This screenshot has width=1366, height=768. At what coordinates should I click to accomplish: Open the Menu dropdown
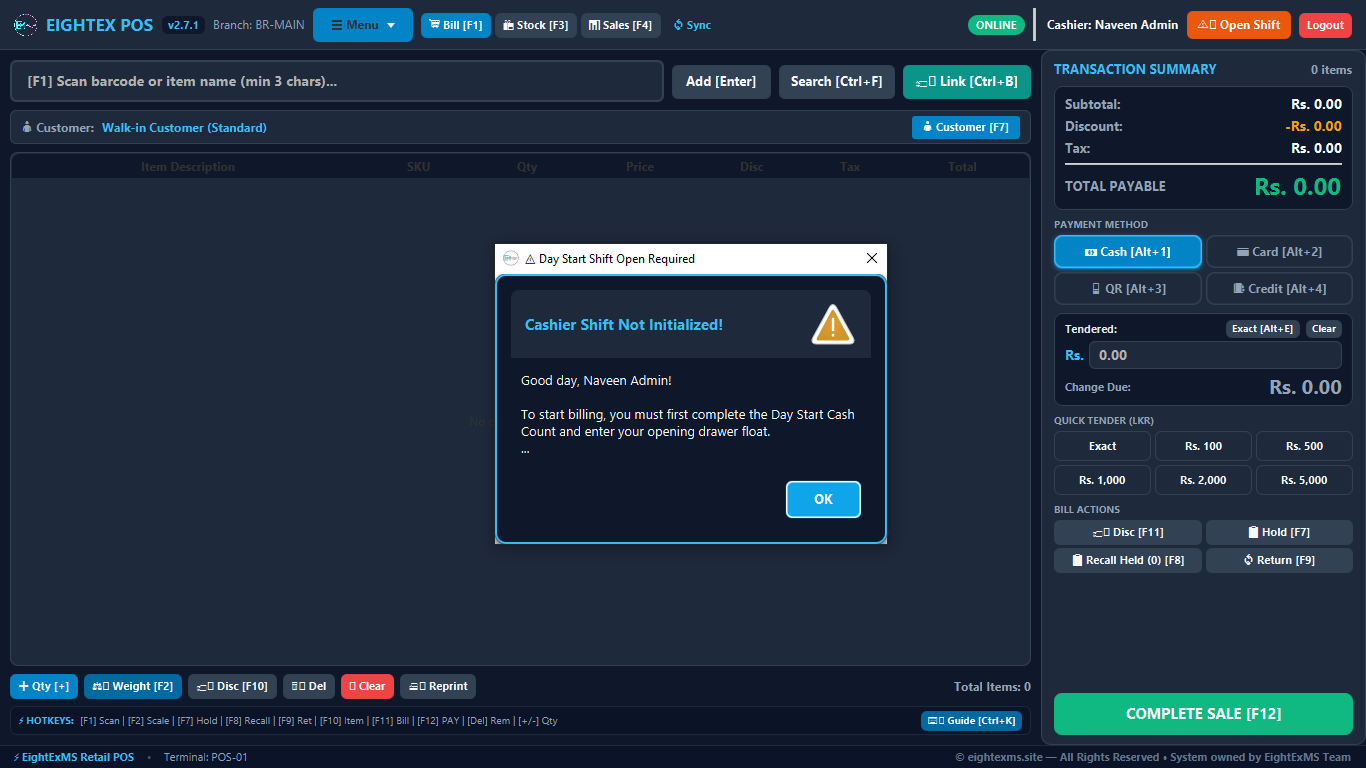[x=363, y=25]
